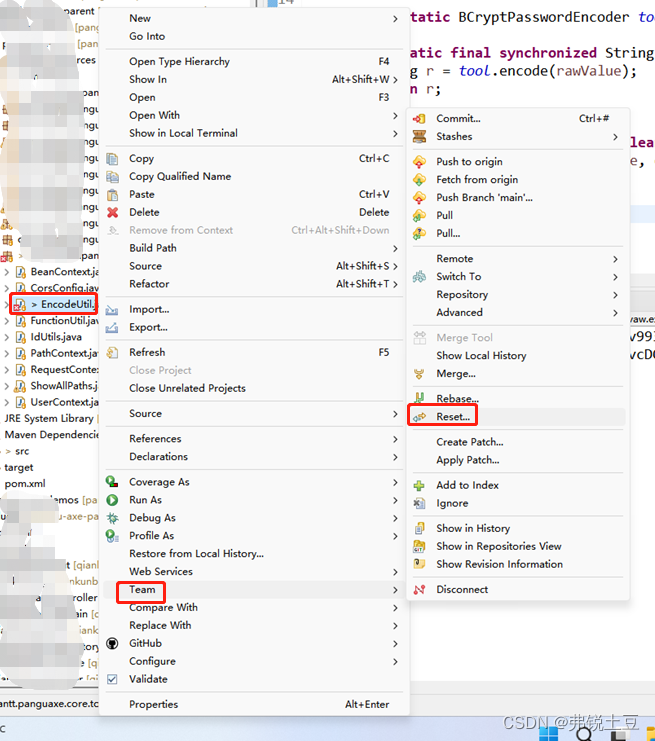
Task: Click the Show in History icon
Action: [419, 528]
